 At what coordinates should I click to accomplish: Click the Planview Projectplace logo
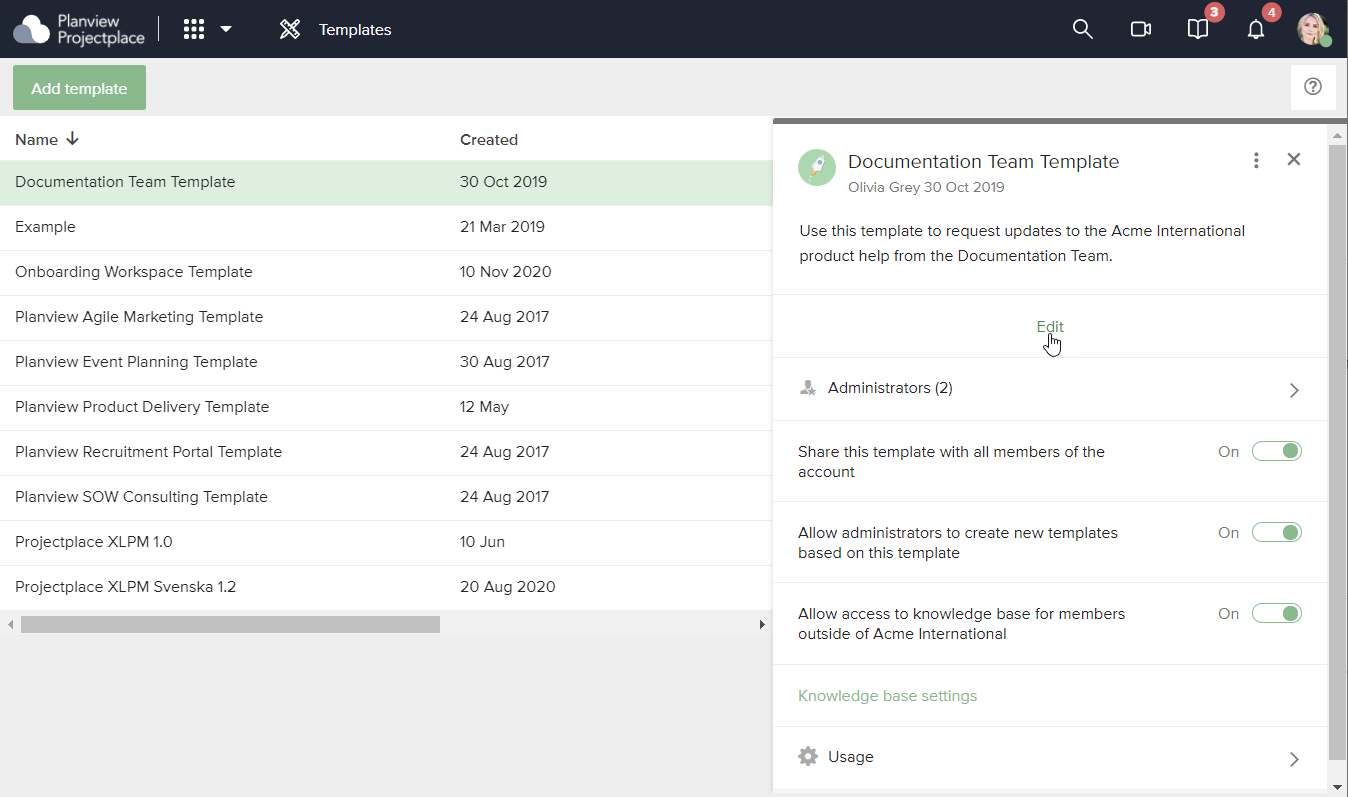[x=79, y=29]
